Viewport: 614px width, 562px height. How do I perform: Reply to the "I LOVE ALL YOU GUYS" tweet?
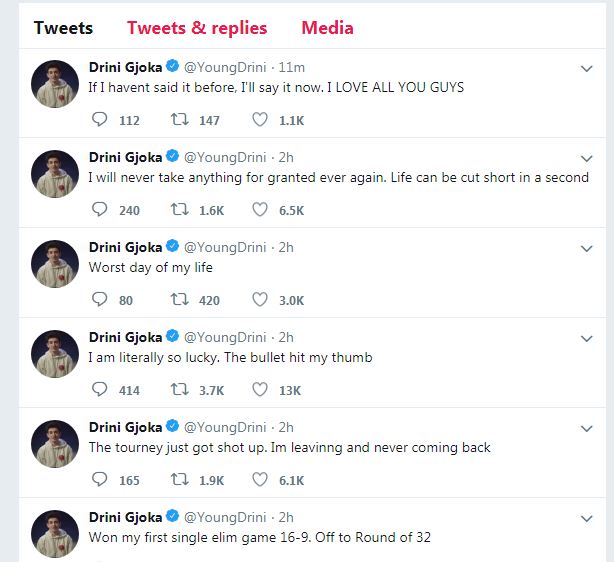point(99,120)
